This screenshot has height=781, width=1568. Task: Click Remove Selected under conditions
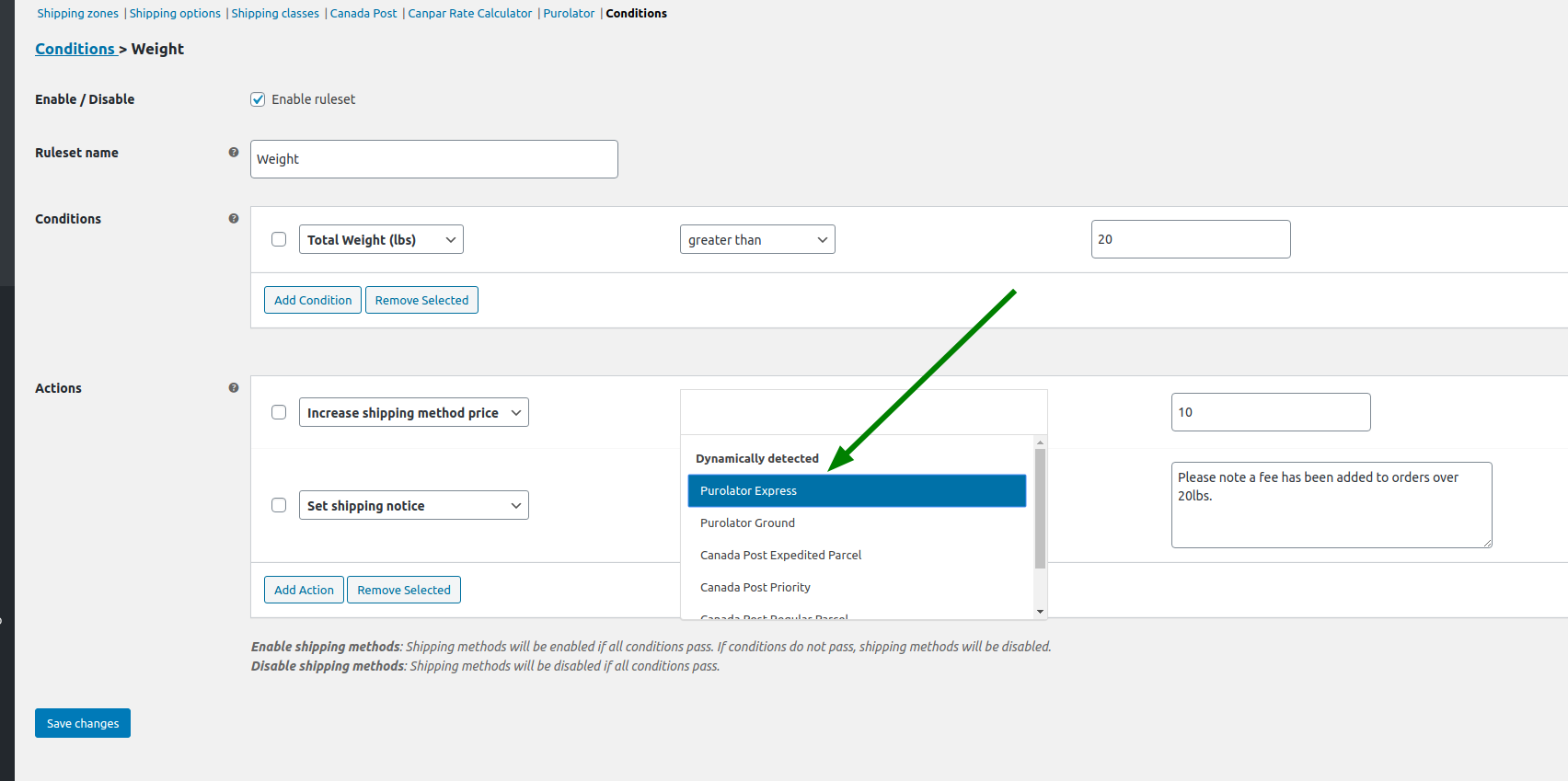tap(421, 300)
